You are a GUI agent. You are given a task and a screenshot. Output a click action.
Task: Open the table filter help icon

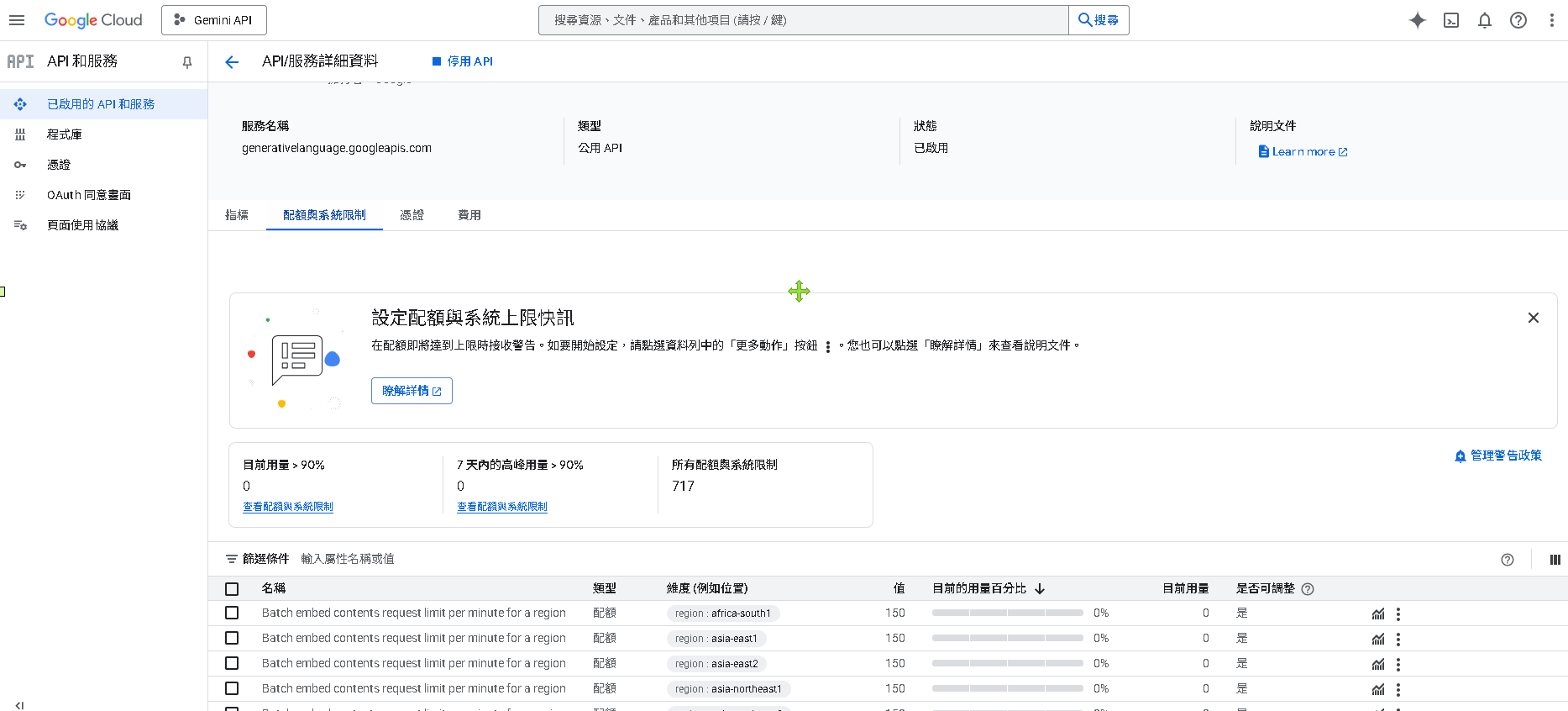click(1508, 560)
